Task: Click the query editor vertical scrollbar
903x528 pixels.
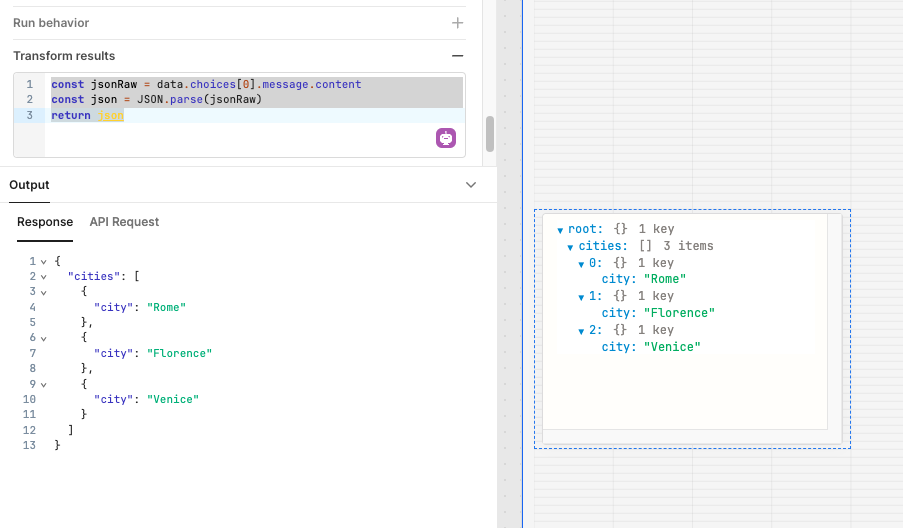Action: pos(489,131)
